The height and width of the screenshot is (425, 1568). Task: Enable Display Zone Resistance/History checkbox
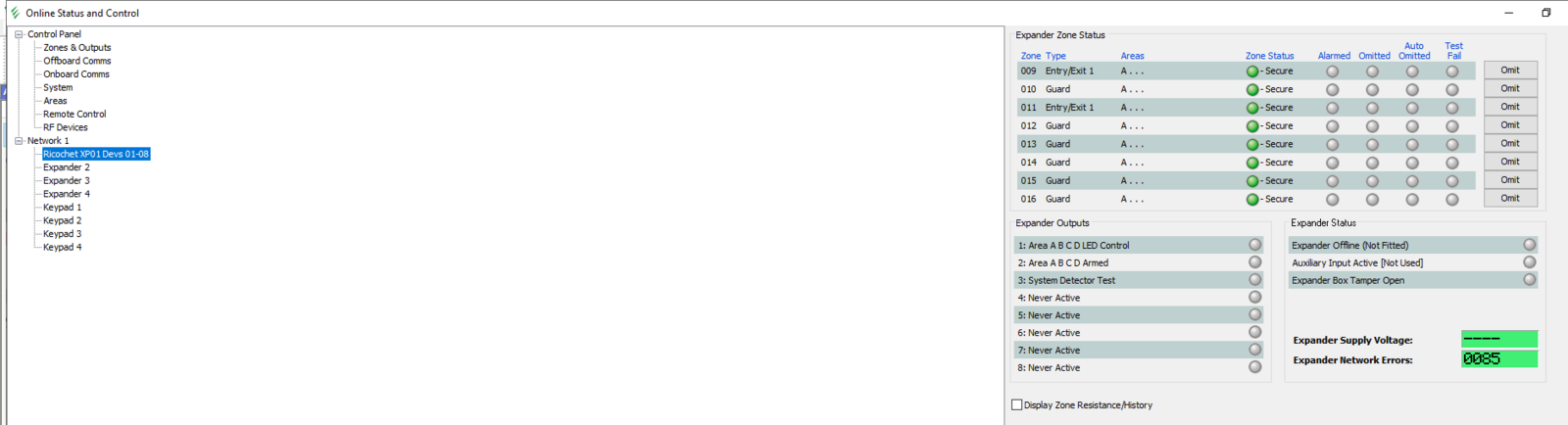coord(1017,404)
